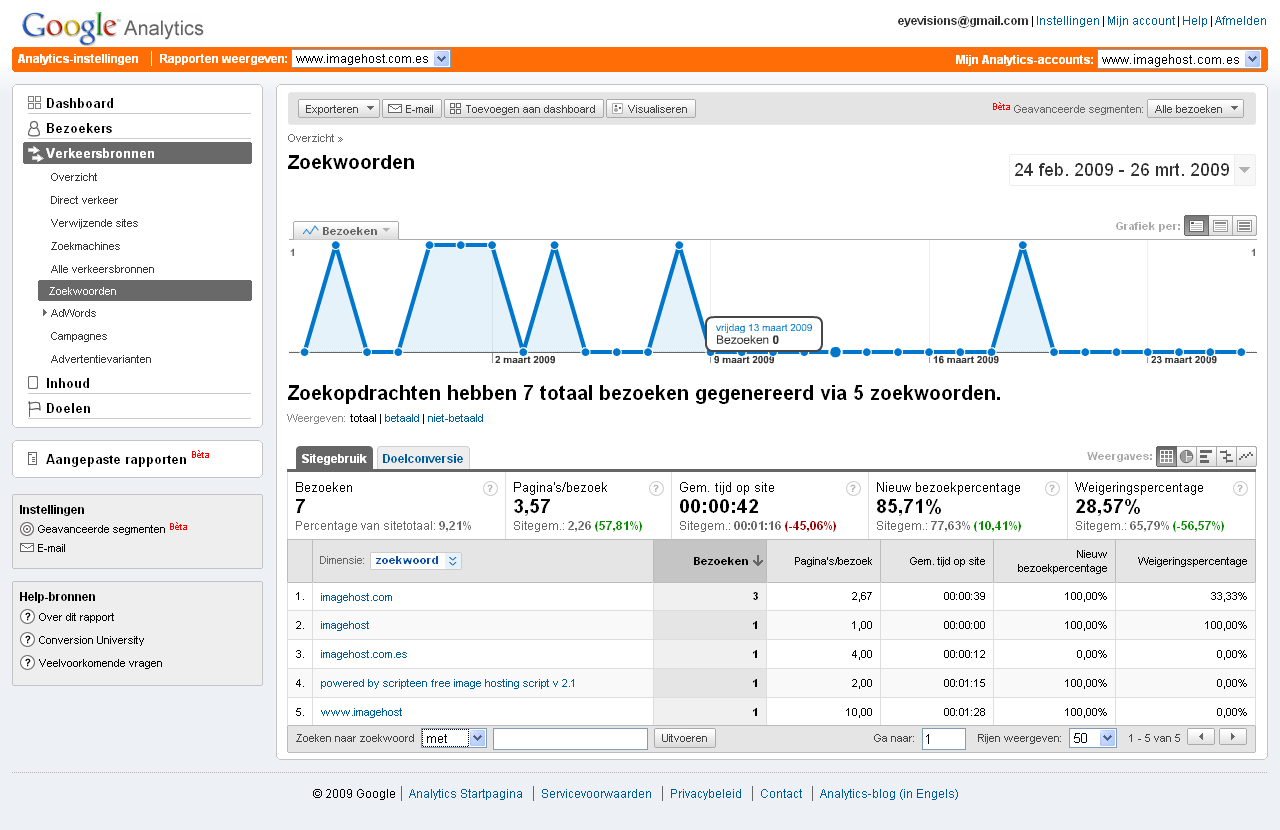Open Mijn account link

point(1141,21)
